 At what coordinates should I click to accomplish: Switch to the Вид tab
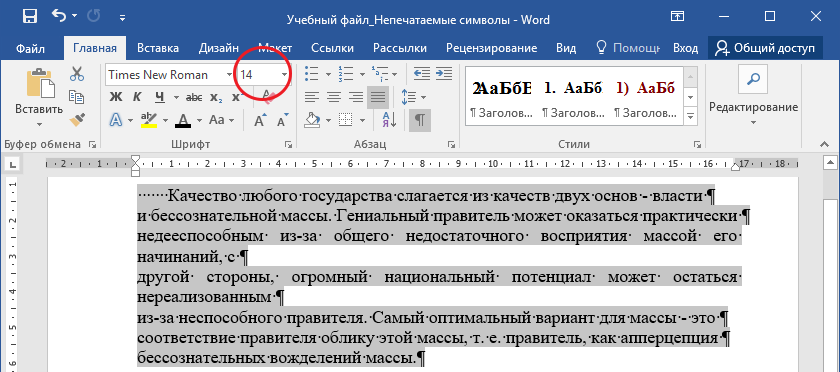point(566,48)
